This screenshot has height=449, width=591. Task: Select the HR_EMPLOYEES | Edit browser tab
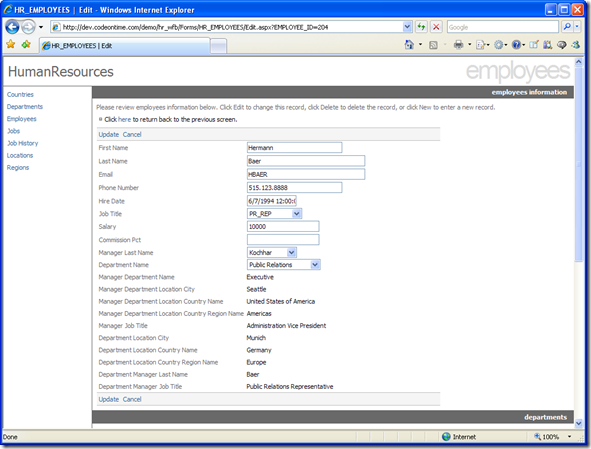(124, 46)
